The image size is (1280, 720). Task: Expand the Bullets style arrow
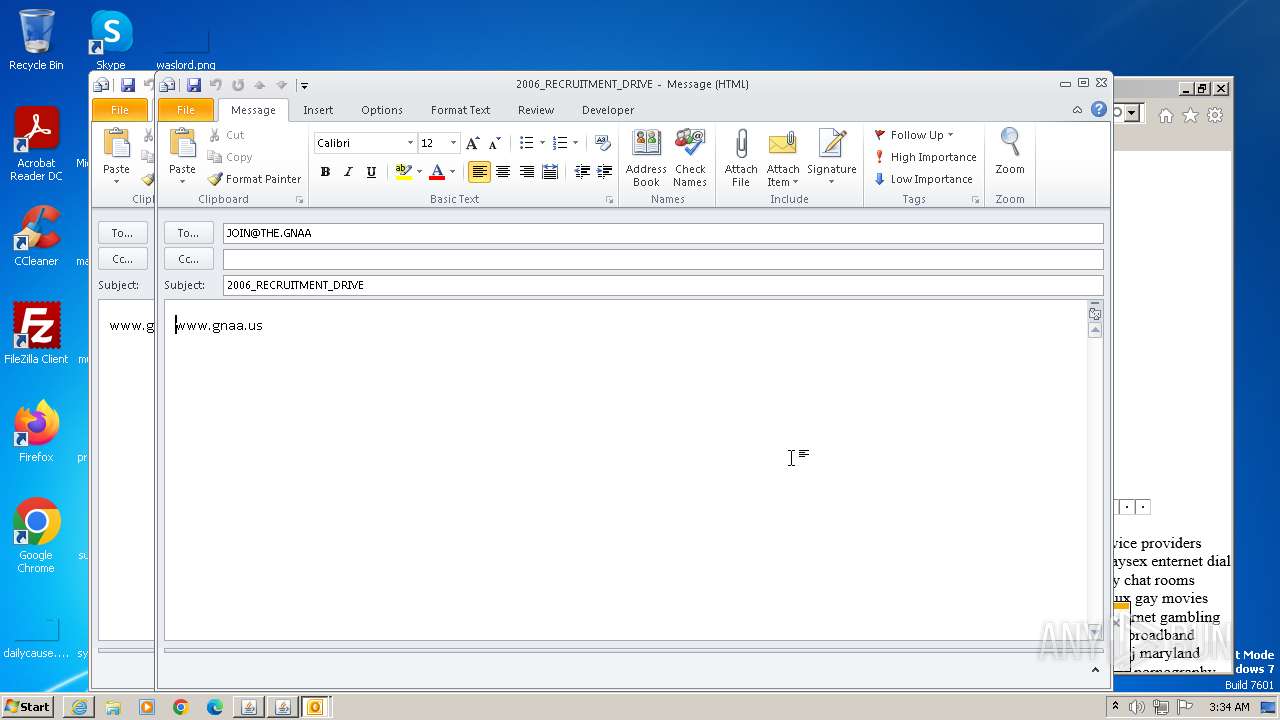point(542,143)
